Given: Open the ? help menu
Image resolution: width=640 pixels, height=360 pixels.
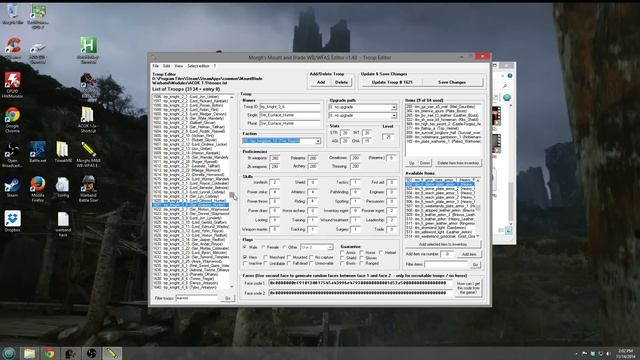Looking at the screenshot, I should (x=215, y=66).
